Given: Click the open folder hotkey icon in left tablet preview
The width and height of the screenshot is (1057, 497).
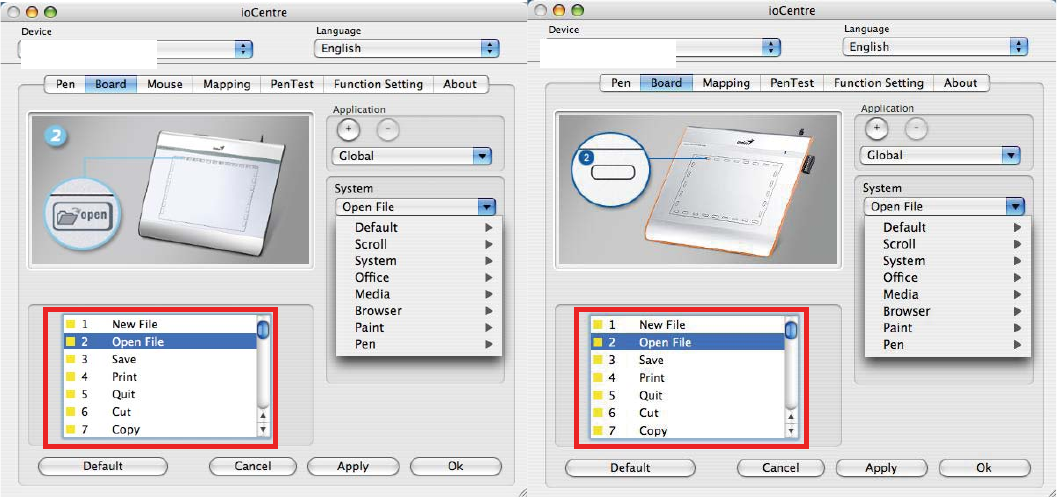Looking at the screenshot, I should pos(84,216).
